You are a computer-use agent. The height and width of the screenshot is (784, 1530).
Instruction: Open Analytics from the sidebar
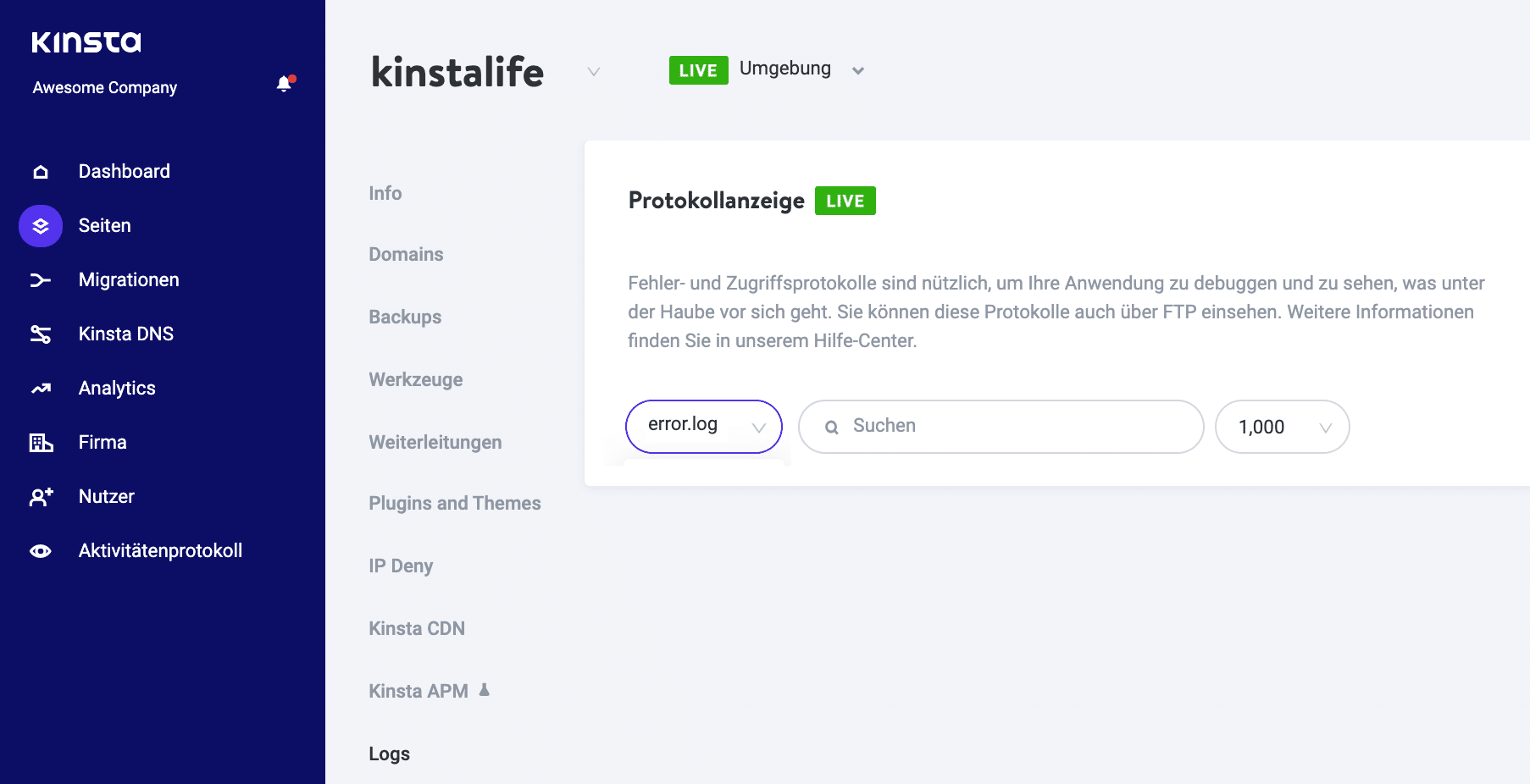[x=116, y=388]
